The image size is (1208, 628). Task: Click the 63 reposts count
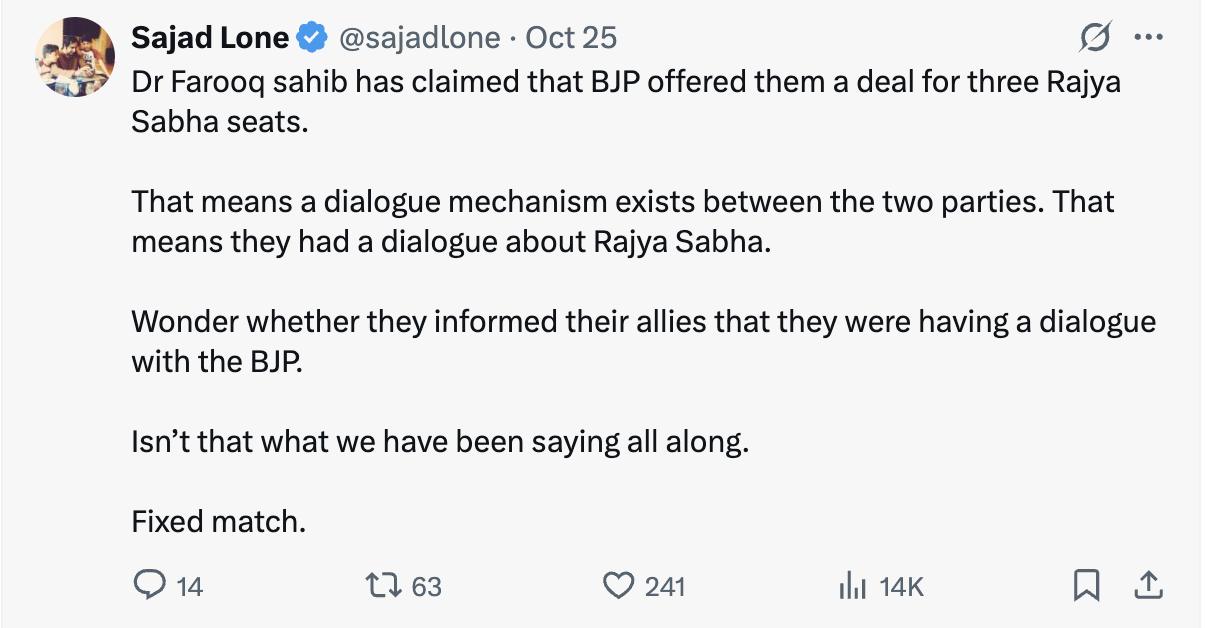point(427,586)
